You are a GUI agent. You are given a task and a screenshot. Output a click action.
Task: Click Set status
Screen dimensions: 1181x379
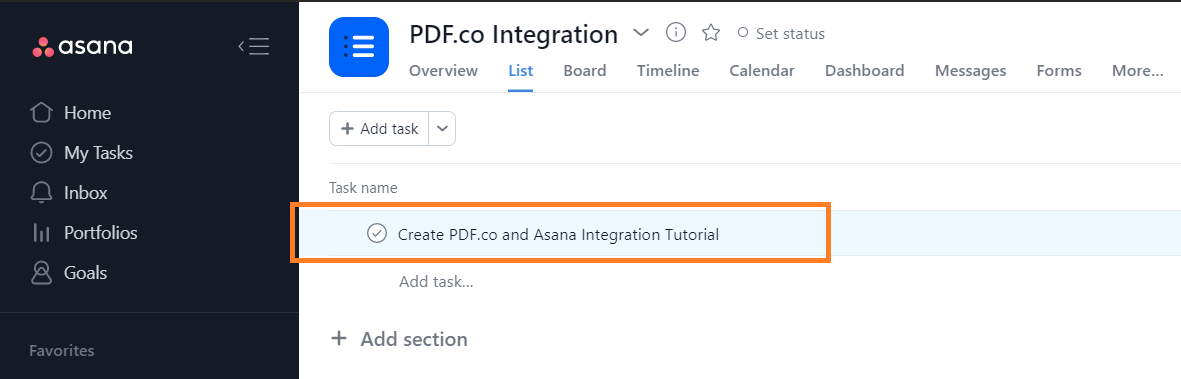tap(781, 34)
